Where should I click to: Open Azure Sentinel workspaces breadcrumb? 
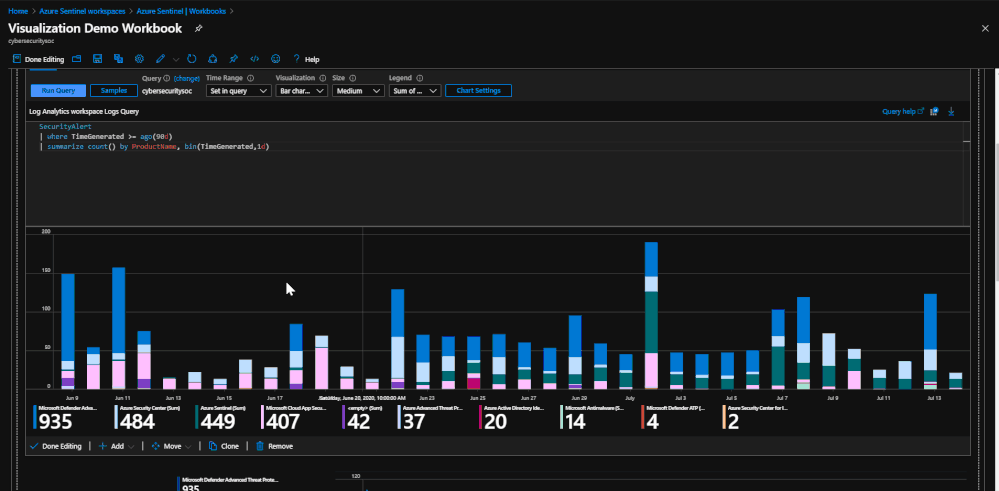coord(82,11)
